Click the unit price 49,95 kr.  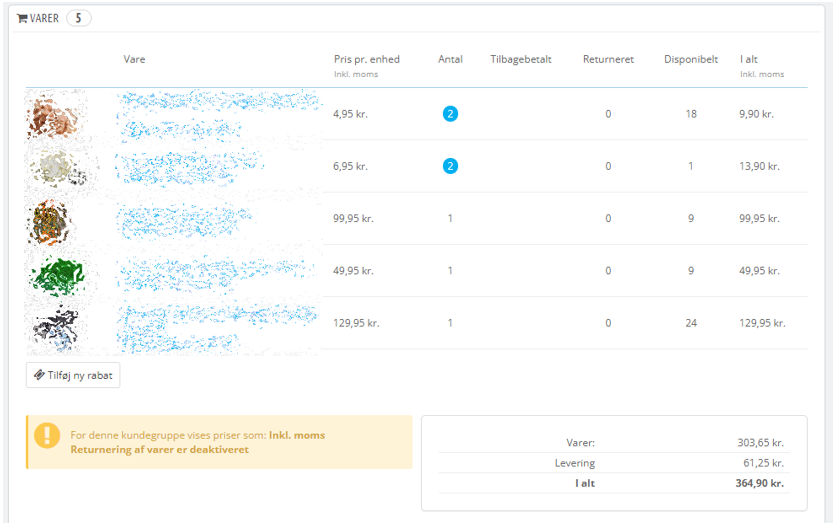click(x=353, y=271)
